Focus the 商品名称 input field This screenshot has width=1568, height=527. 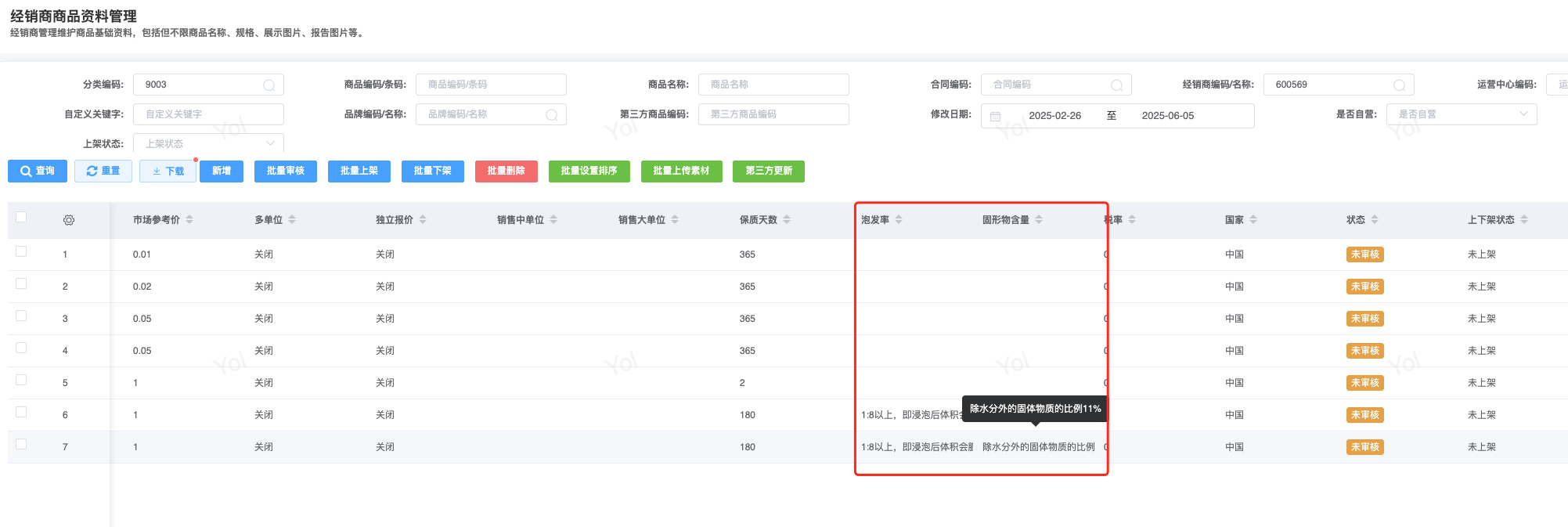coord(773,85)
